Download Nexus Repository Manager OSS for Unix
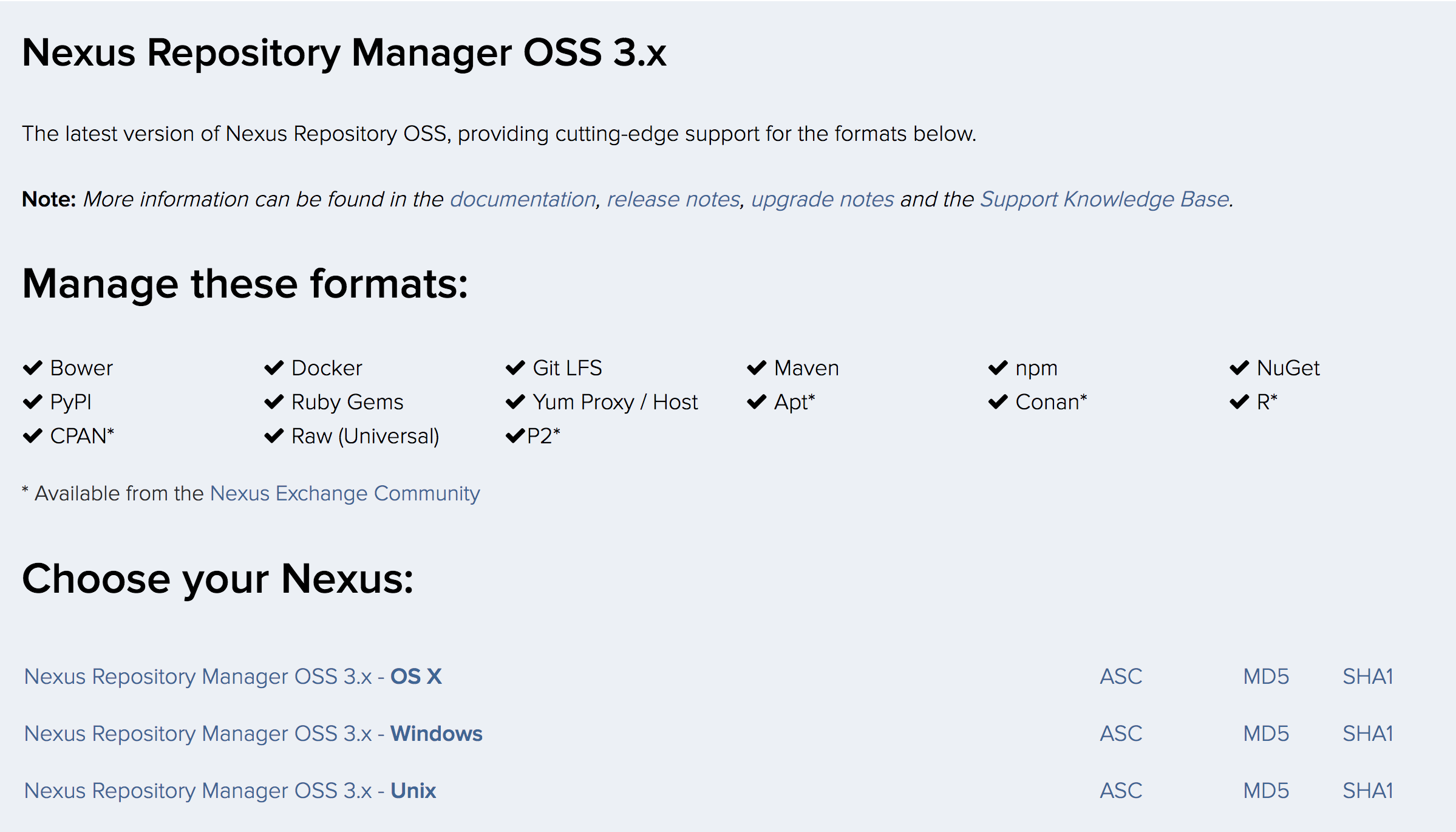Viewport: 1456px width, 832px height. point(230,791)
